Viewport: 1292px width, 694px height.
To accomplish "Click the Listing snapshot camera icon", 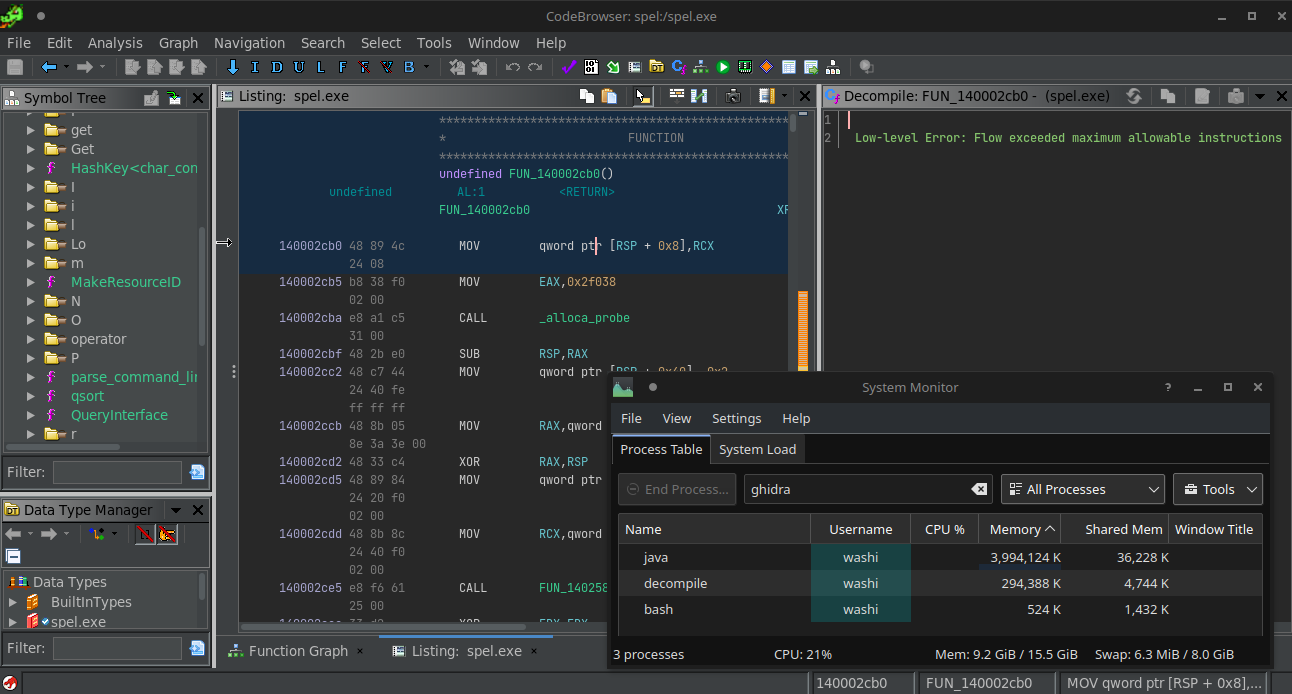I will [733, 96].
